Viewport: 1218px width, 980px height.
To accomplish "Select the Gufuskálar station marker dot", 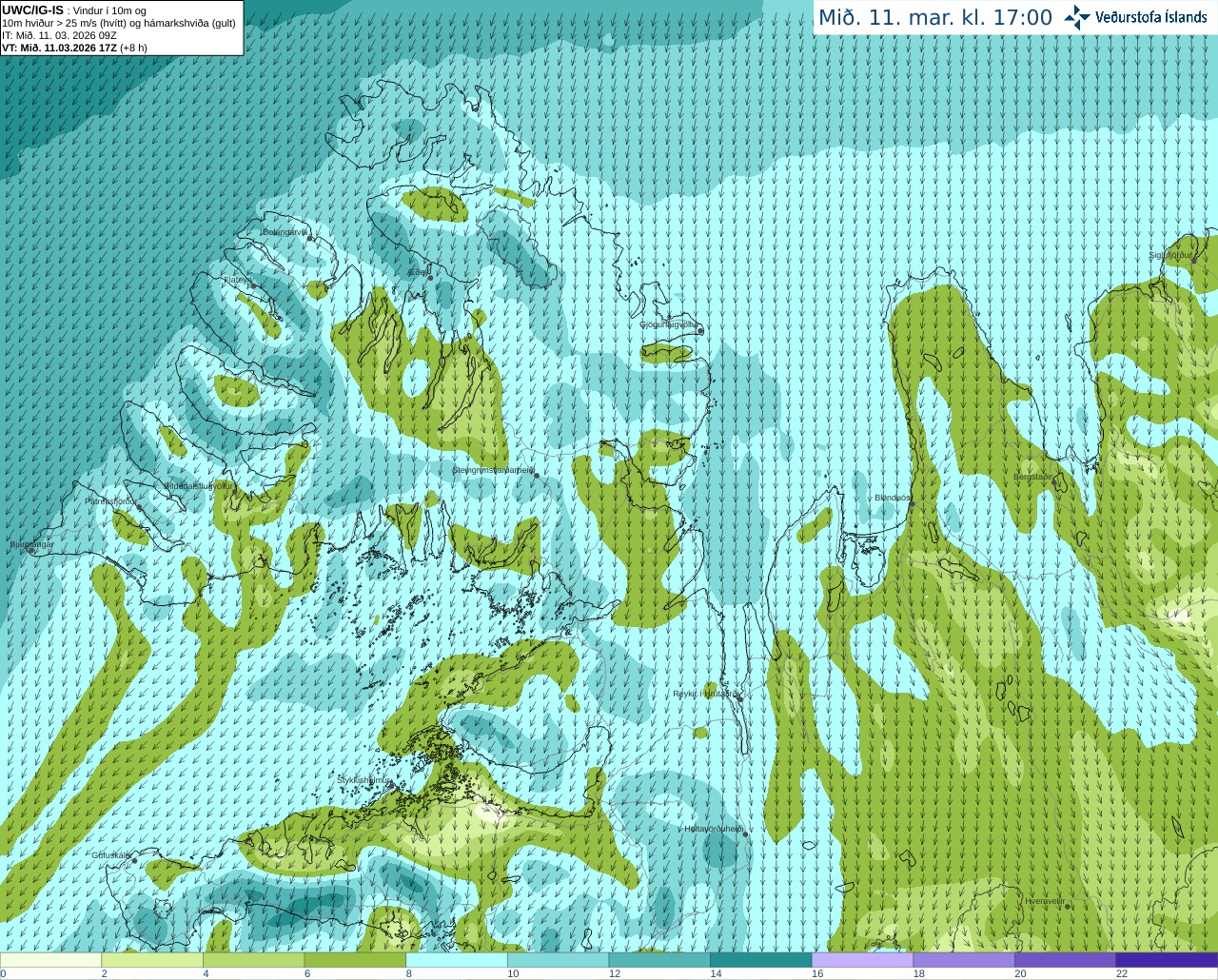I will [134, 861].
